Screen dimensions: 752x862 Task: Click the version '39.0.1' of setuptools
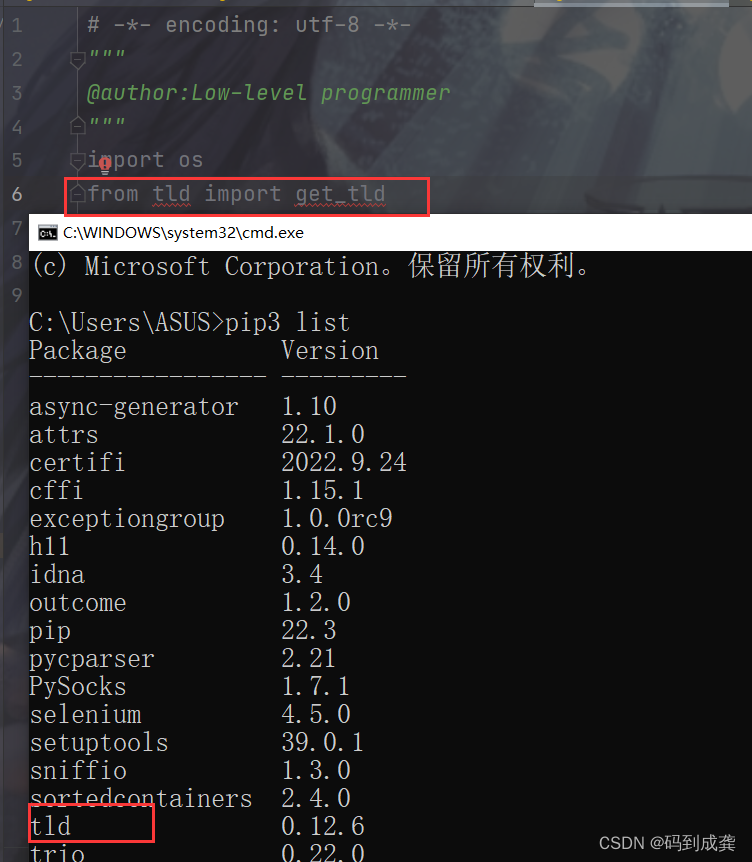pyautogui.click(x=323, y=743)
